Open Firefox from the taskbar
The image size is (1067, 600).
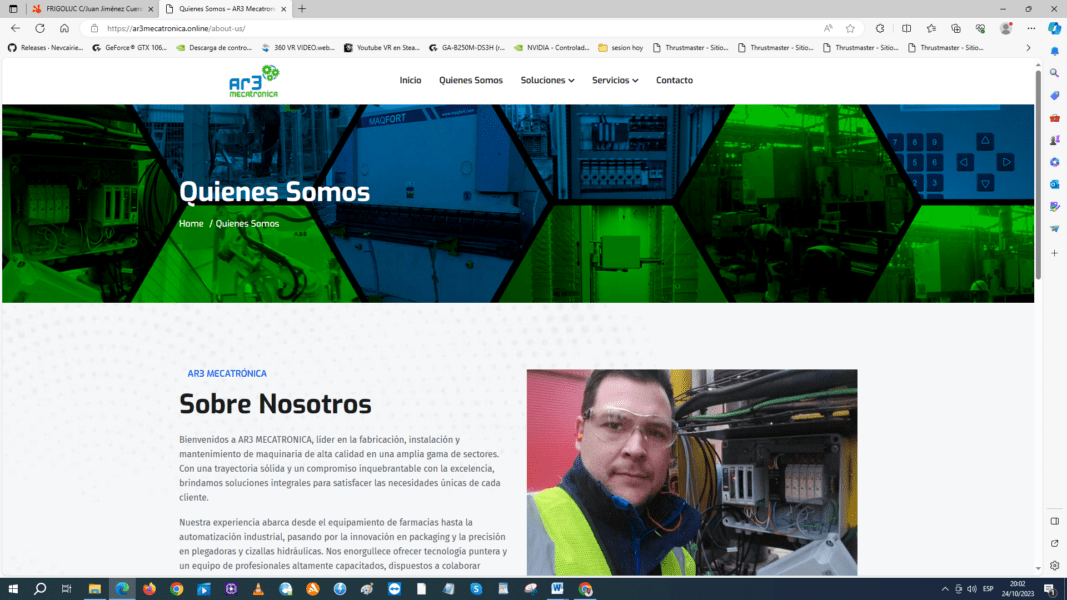149,589
